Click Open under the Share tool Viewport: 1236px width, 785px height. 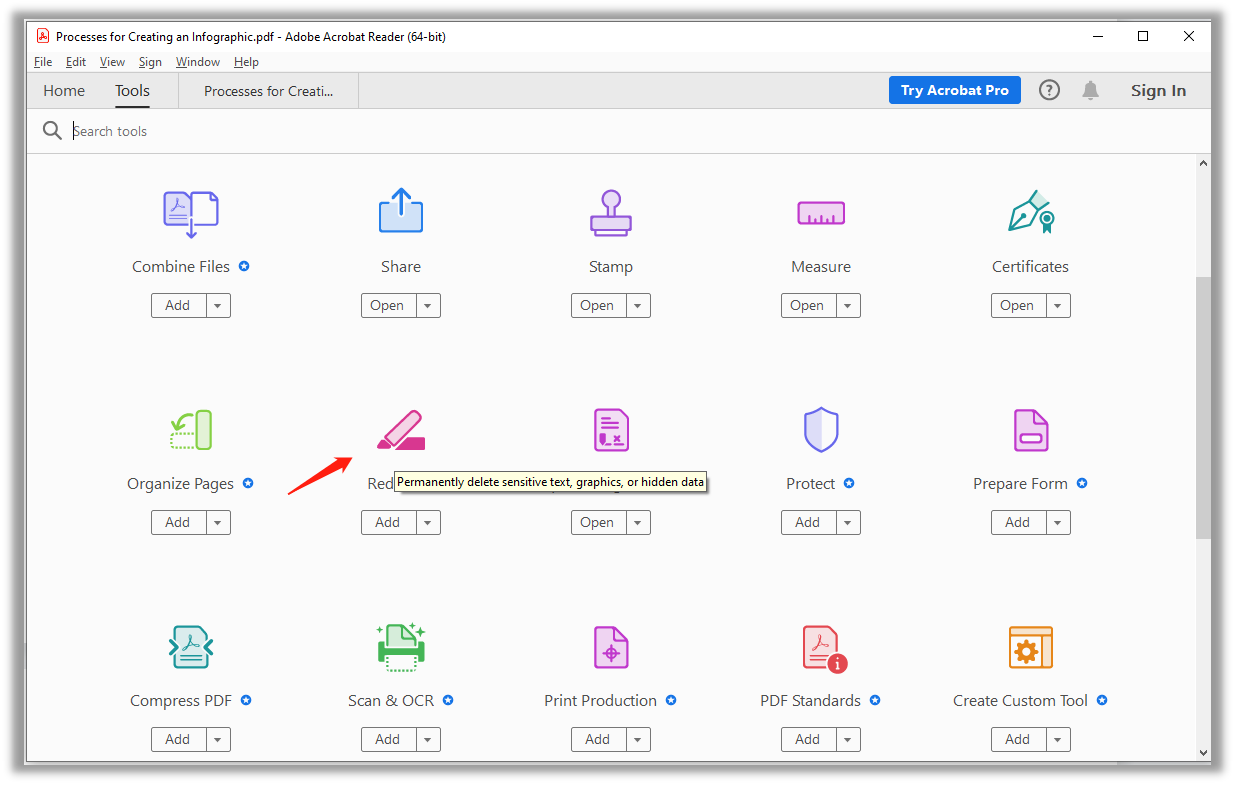point(388,306)
